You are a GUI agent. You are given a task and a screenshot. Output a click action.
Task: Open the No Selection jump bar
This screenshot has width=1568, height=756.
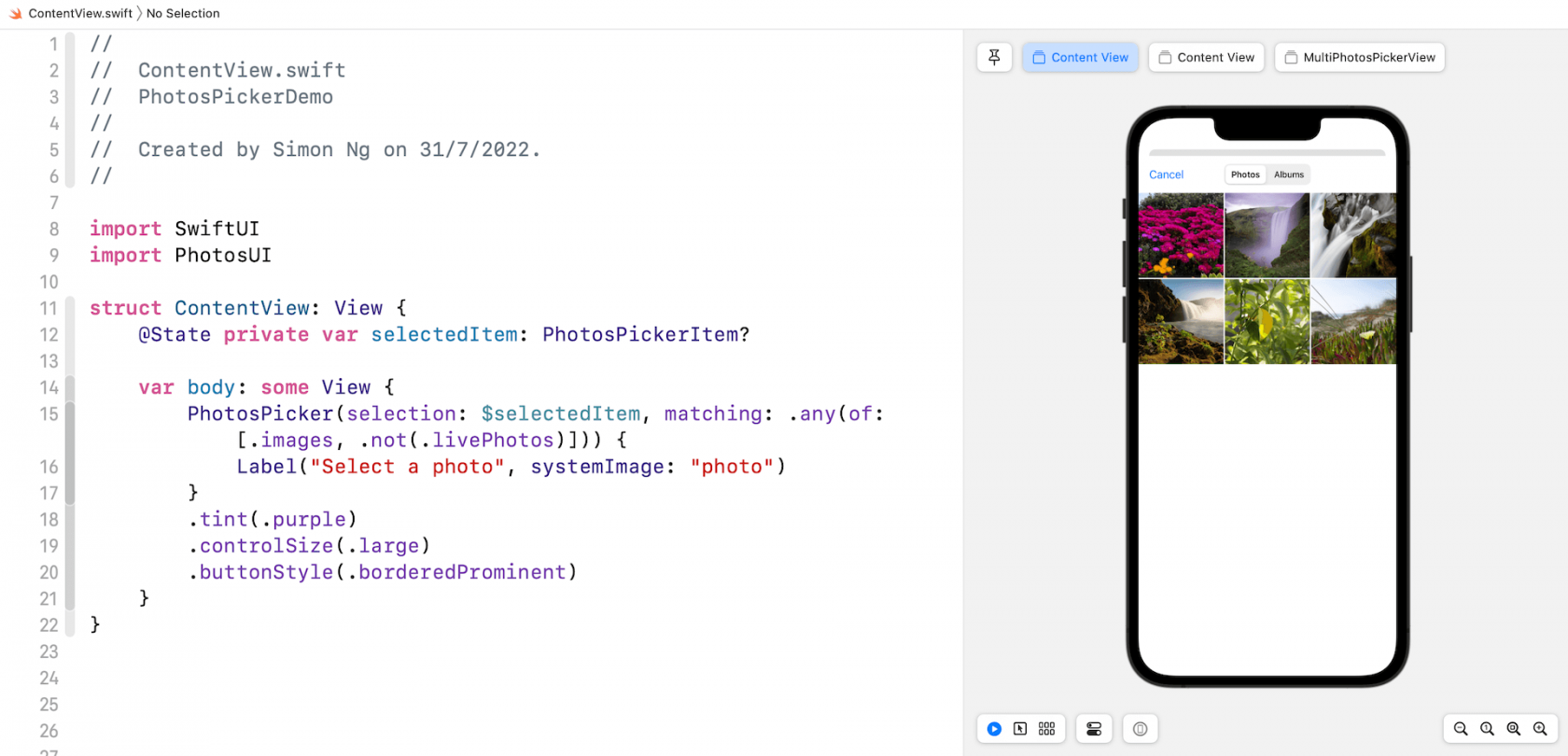coord(183,13)
